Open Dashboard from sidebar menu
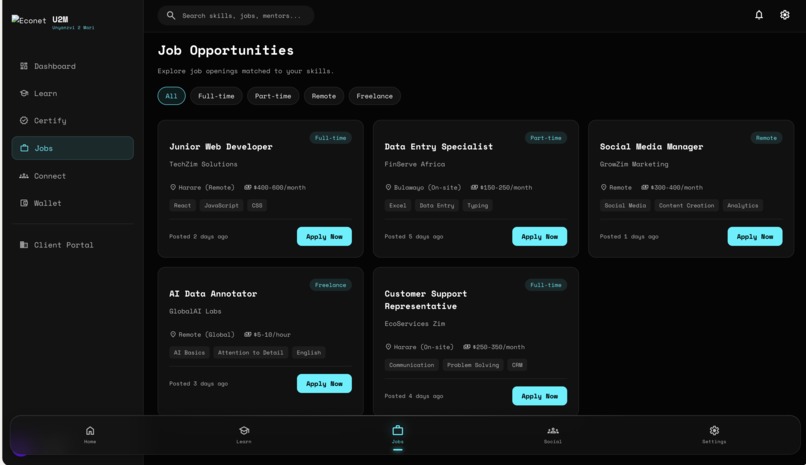Screen dimensions: 806x465 point(72,66)
